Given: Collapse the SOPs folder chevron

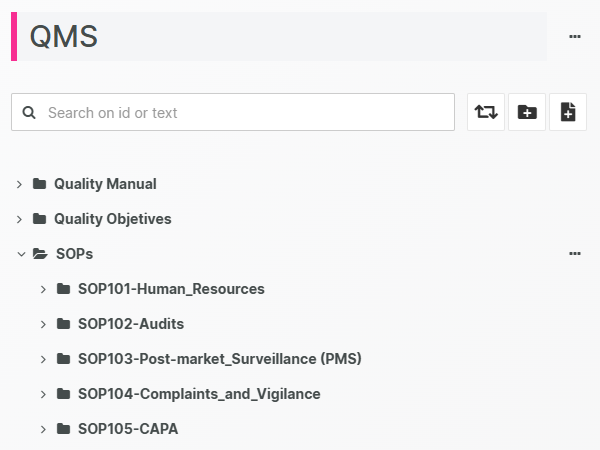Looking at the screenshot, I should (x=19, y=254).
